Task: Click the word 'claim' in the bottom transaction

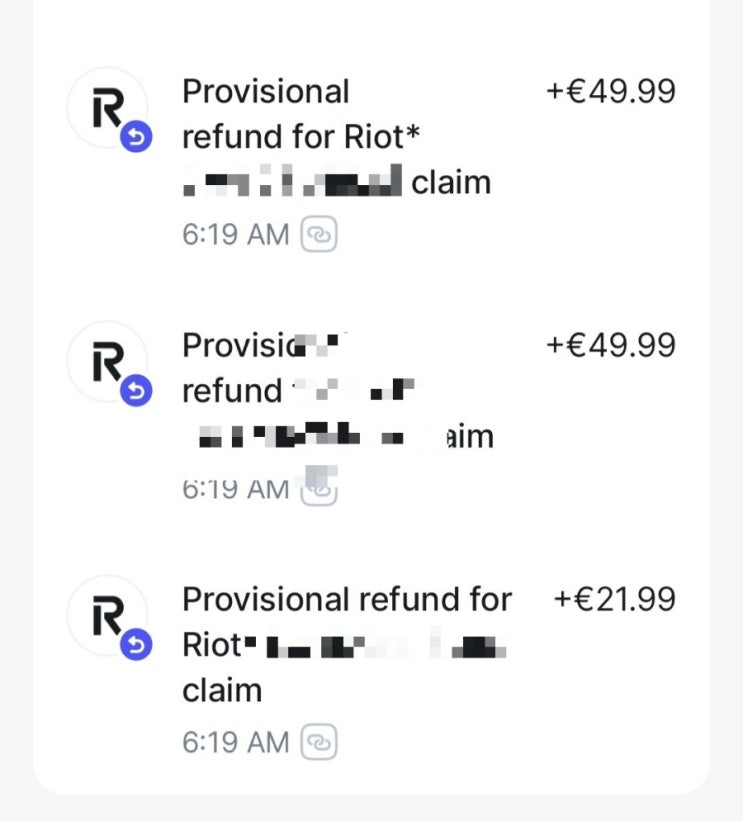Action: (x=222, y=691)
